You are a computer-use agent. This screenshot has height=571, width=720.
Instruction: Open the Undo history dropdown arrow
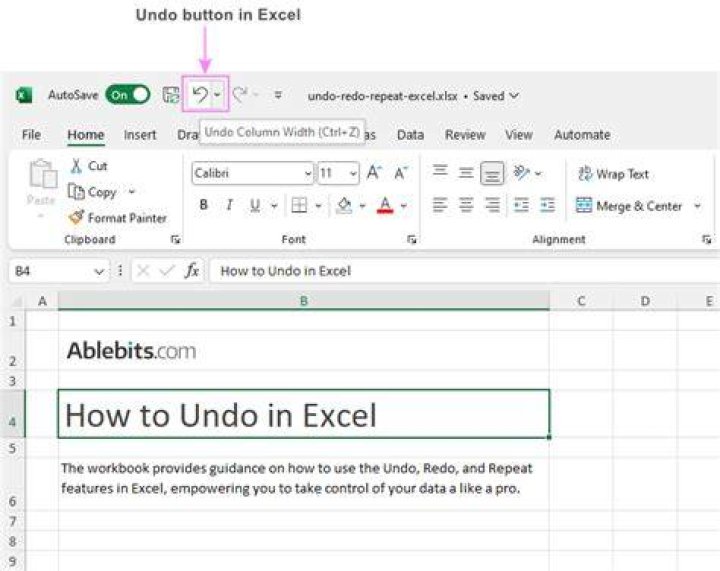(218, 95)
